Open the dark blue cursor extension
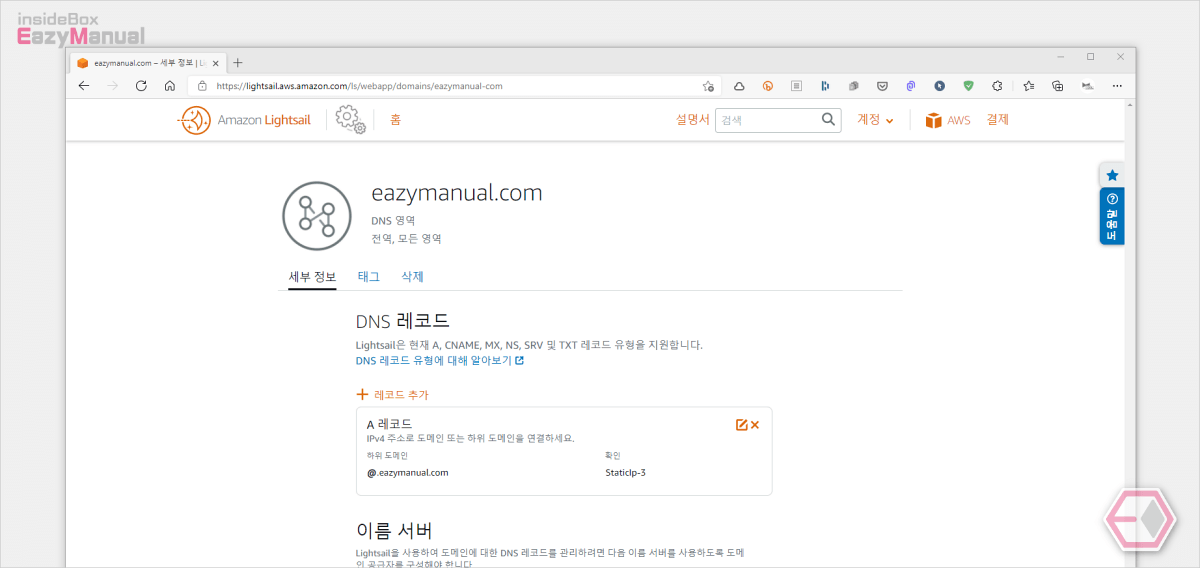The width and height of the screenshot is (1200, 568). click(939, 86)
